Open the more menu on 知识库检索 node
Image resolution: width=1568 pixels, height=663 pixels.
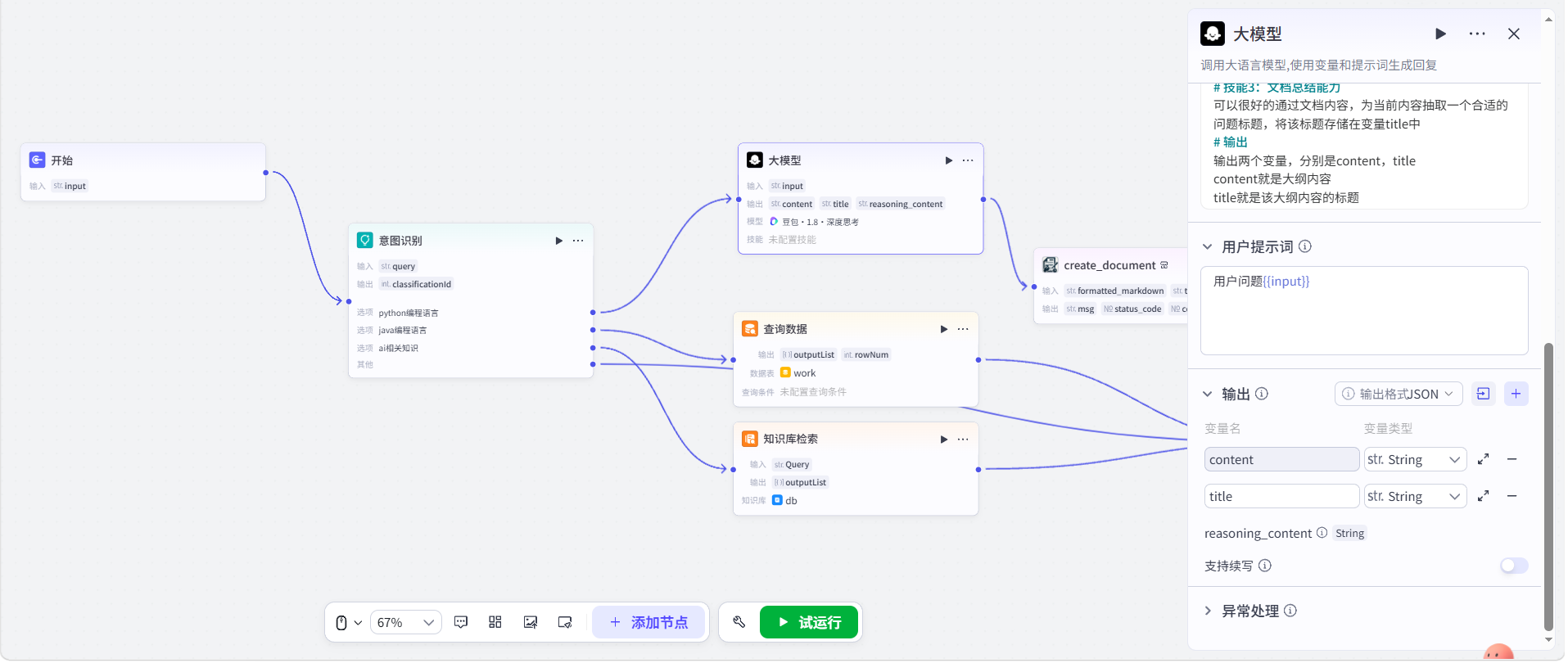(x=963, y=440)
